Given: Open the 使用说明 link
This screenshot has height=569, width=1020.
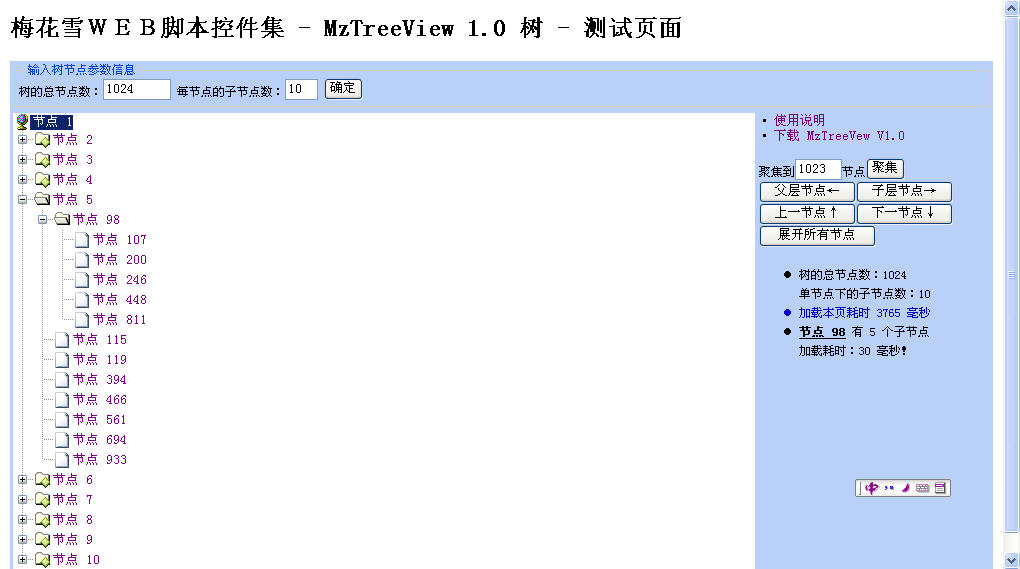Looking at the screenshot, I should [x=799, y=120].
